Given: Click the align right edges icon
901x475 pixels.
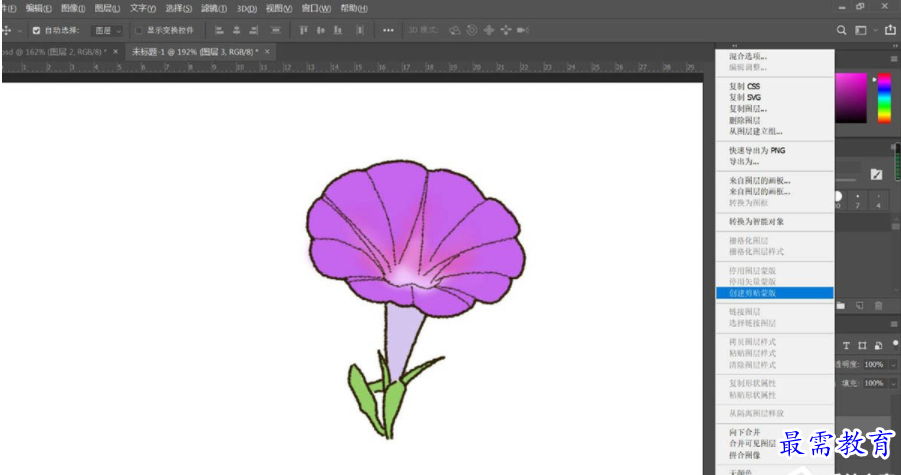Looking at the screenshot, I should pyautogui.click(x=254, y=30).
